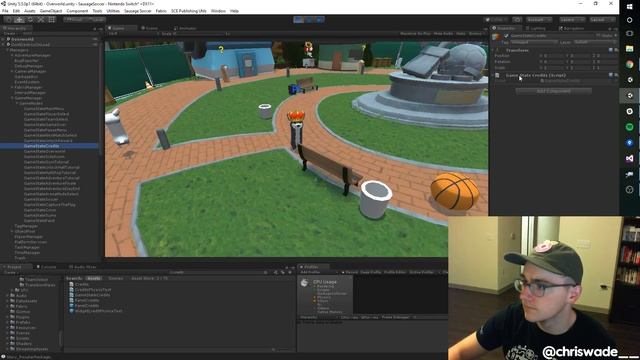Select the GameStateCredits asset in Project
This screenshot has width=640, height=360.
[92, 295]
